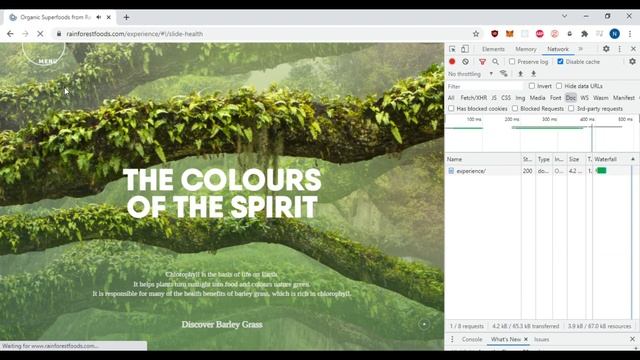Check Blocked Requests
The width and height of the screenshot is (640, 360).
pos(515,109)
